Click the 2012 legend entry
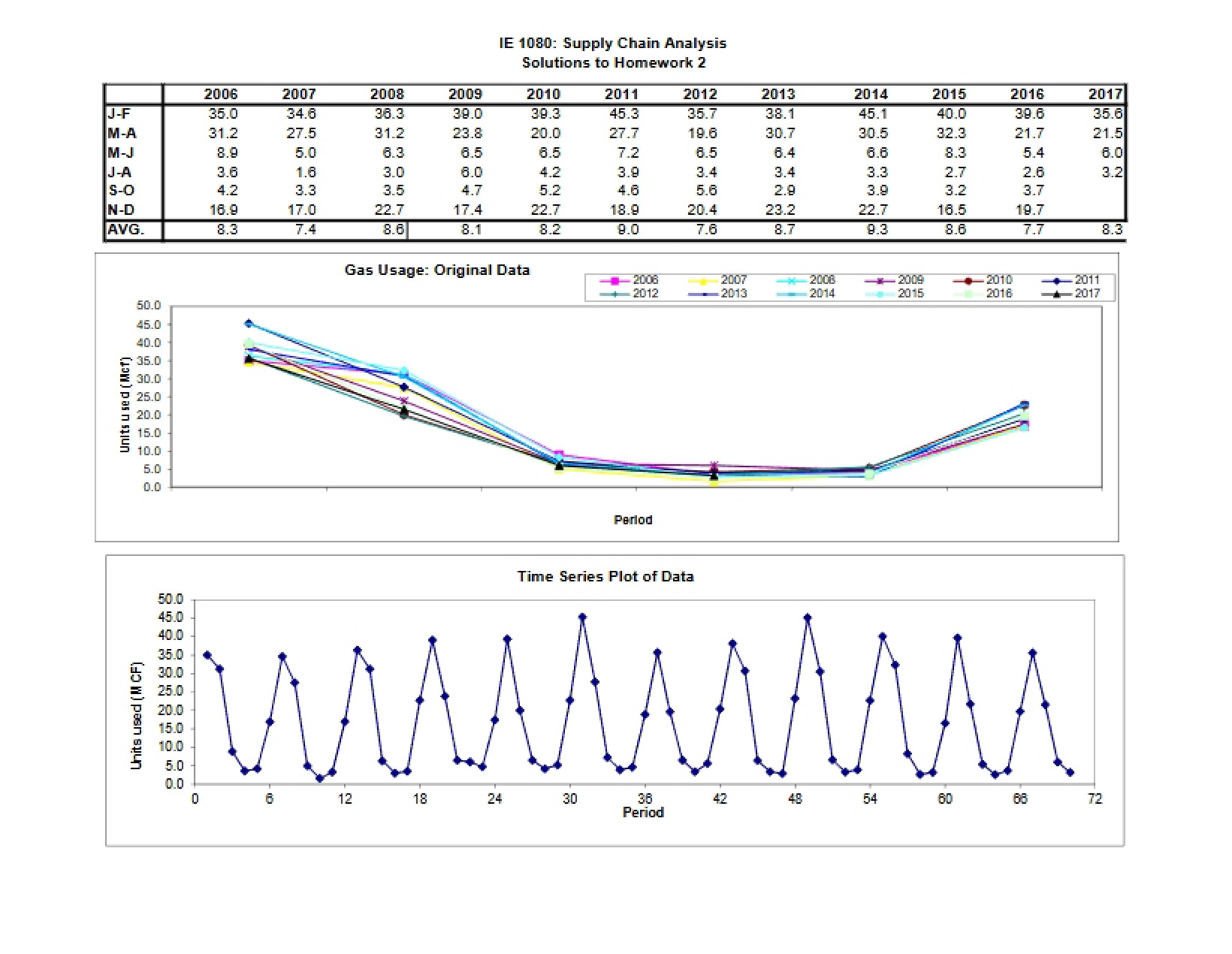Screen dimensions: 1232x954 tap(628, 294)
